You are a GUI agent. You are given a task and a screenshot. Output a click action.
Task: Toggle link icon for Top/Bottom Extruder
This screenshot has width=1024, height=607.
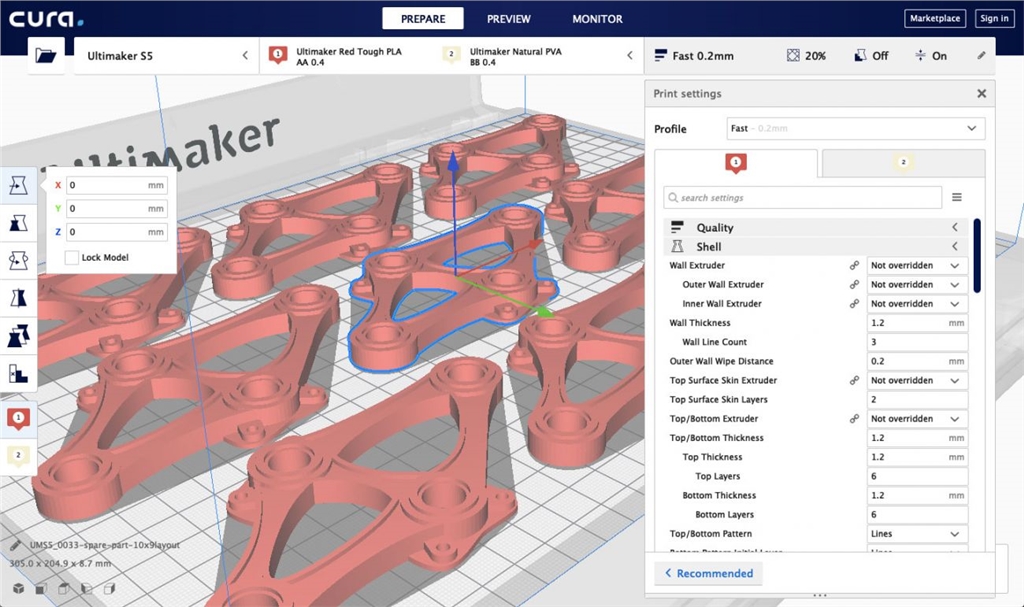point(854,419)
